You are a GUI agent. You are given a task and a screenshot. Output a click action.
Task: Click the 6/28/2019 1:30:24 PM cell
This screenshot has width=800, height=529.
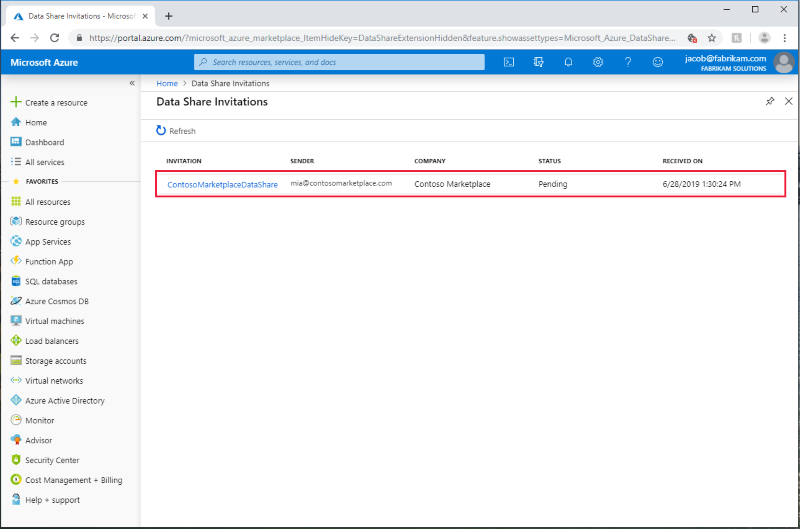pyautogui.click(x=702, y=184)
